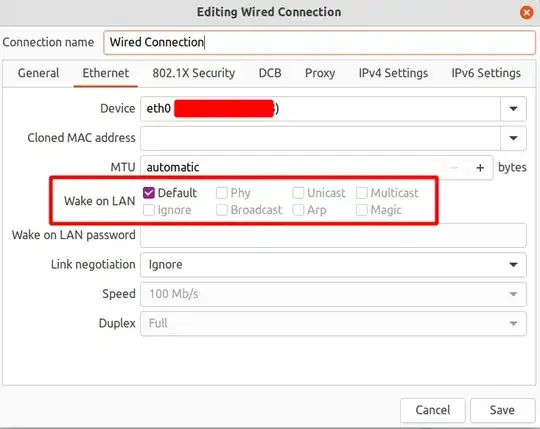Open the Link negotiation dropdown
This screenshot has height=429, width=540.
click(x=333, y=265)
